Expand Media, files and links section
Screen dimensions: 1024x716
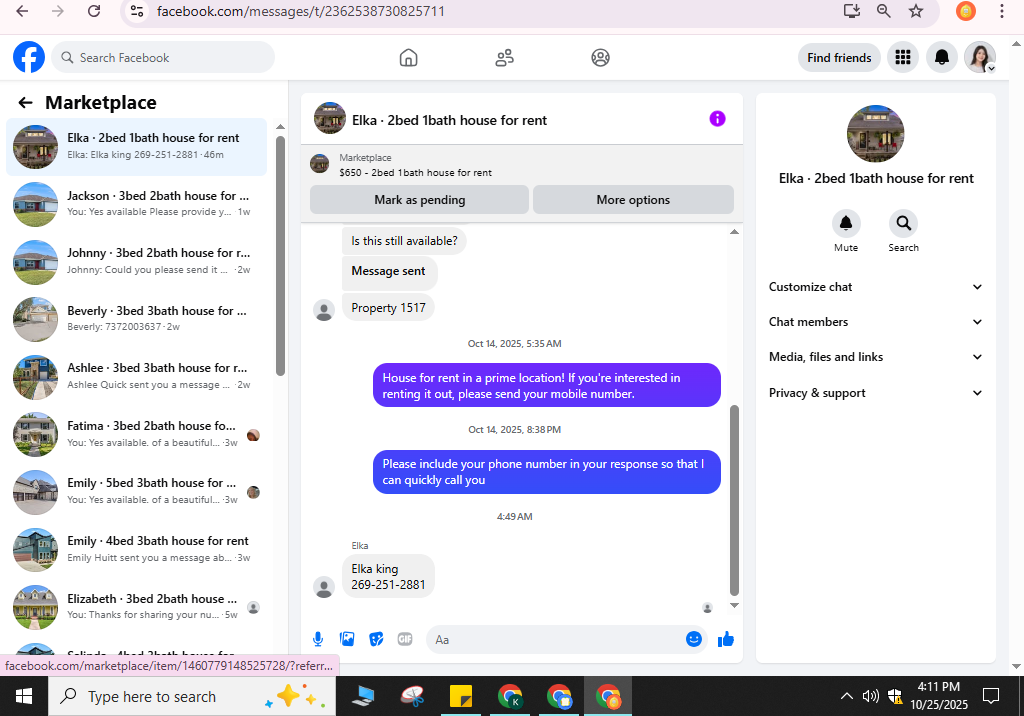tap(875, 357)
